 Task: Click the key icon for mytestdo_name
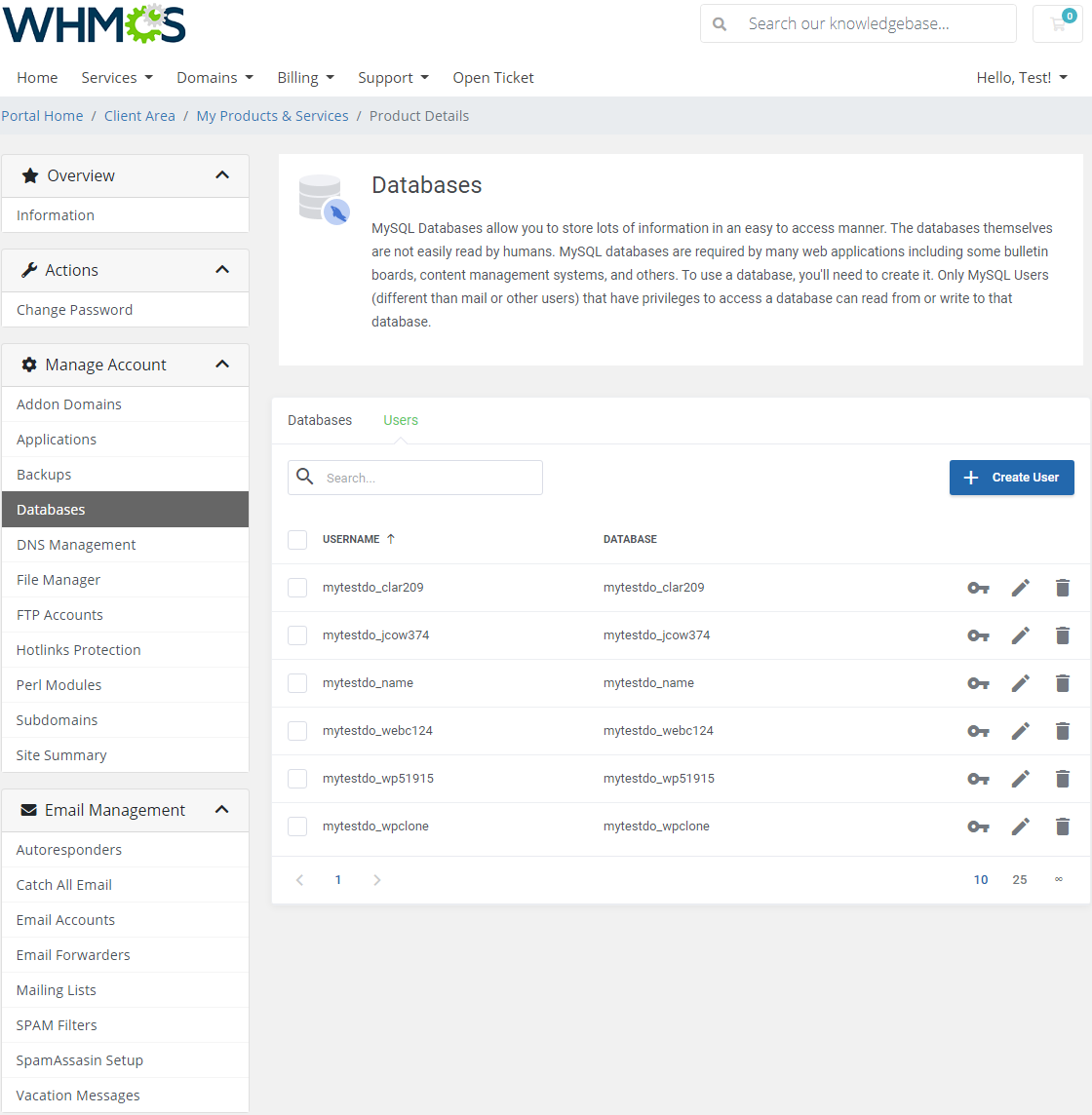click(978, 683)
